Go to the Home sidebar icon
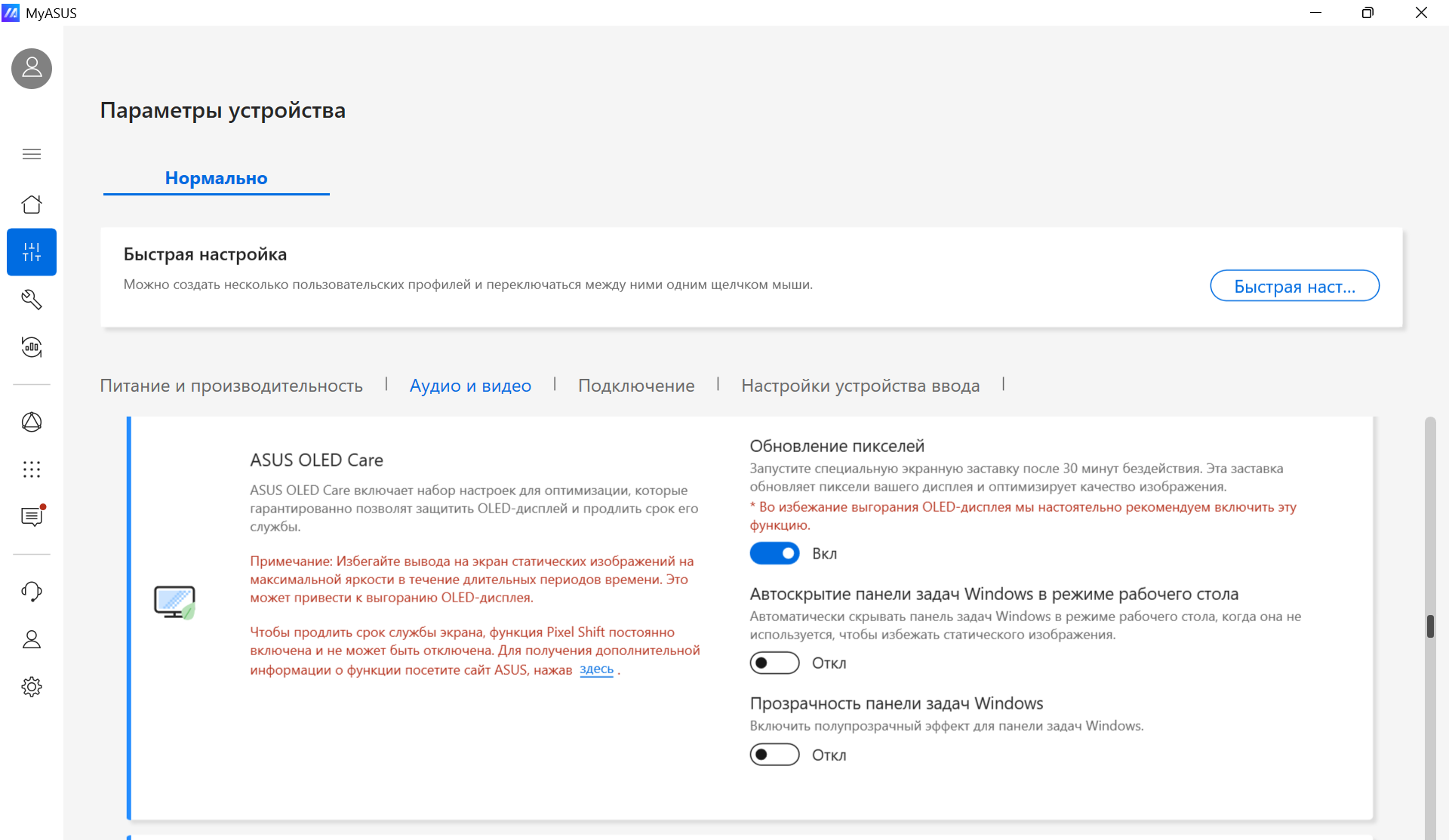Viewport: 1449px width, 840px height. 32,204
